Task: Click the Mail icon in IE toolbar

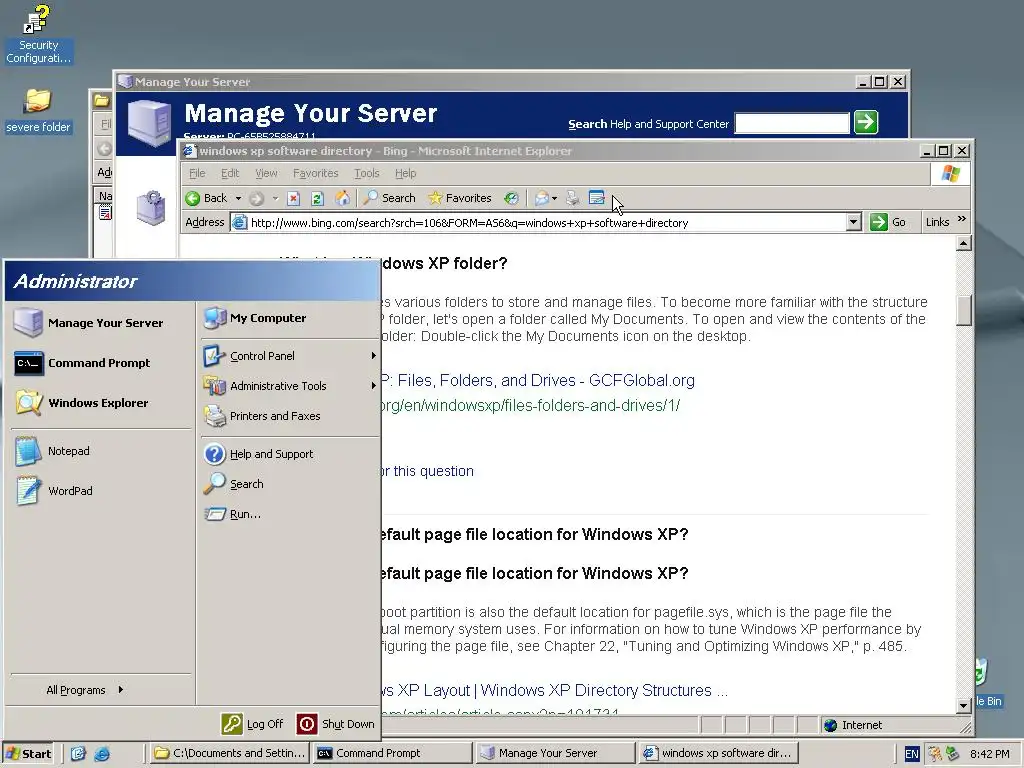Action: coord(541,198)
